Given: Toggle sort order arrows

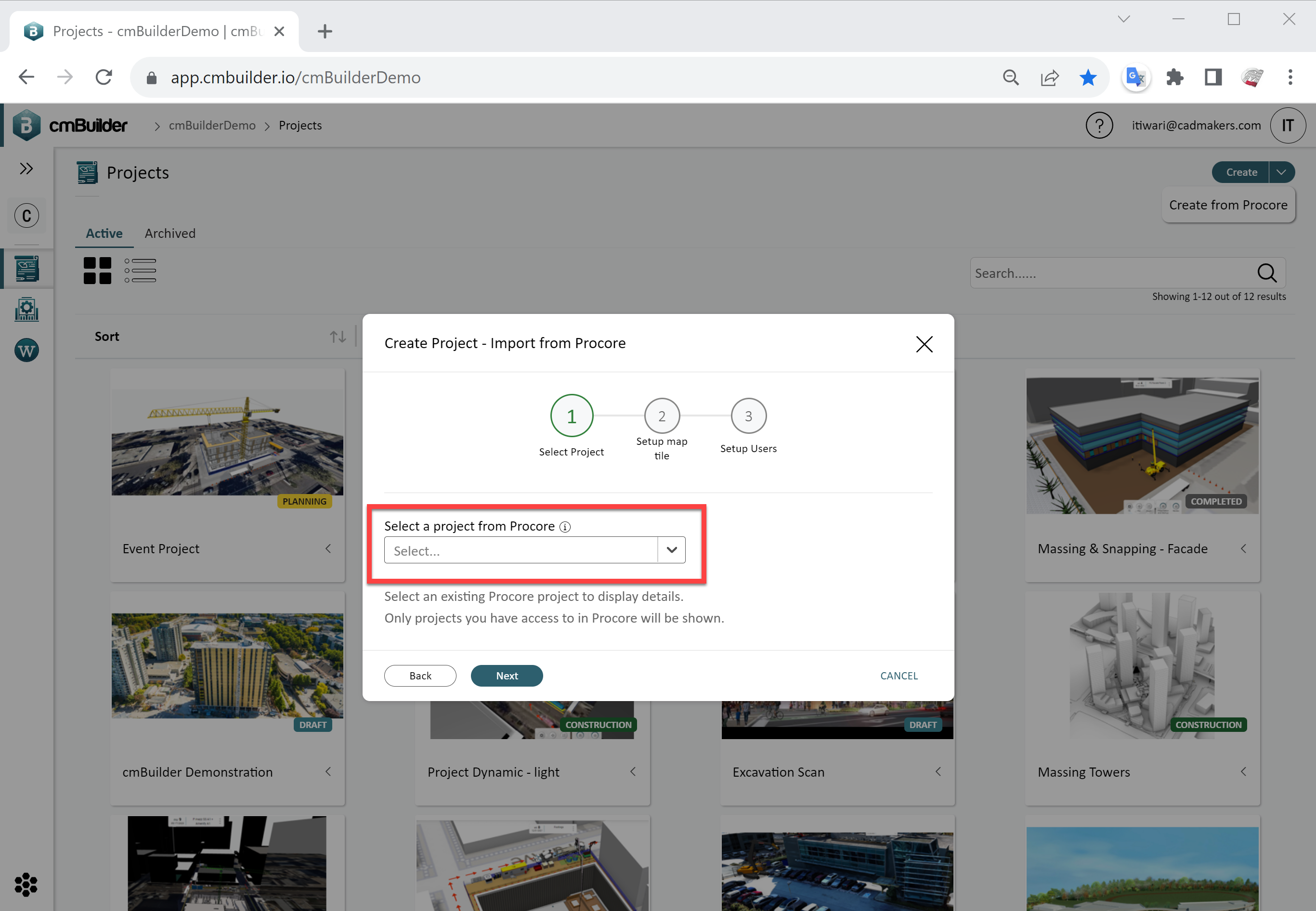Looking at the screenshot, I should [x=338, y=337].
